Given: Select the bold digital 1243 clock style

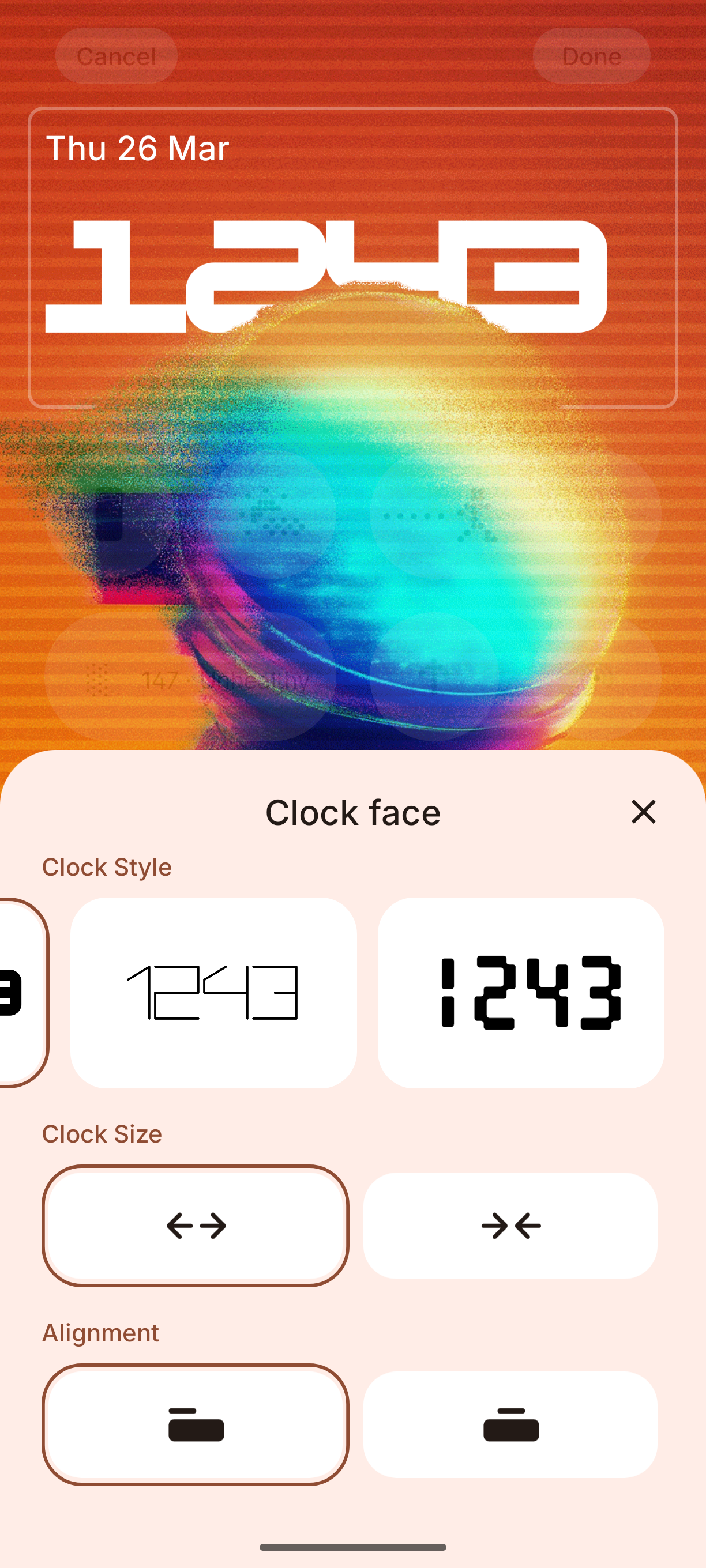Looking at the screenshot, I should coord(521,993).
